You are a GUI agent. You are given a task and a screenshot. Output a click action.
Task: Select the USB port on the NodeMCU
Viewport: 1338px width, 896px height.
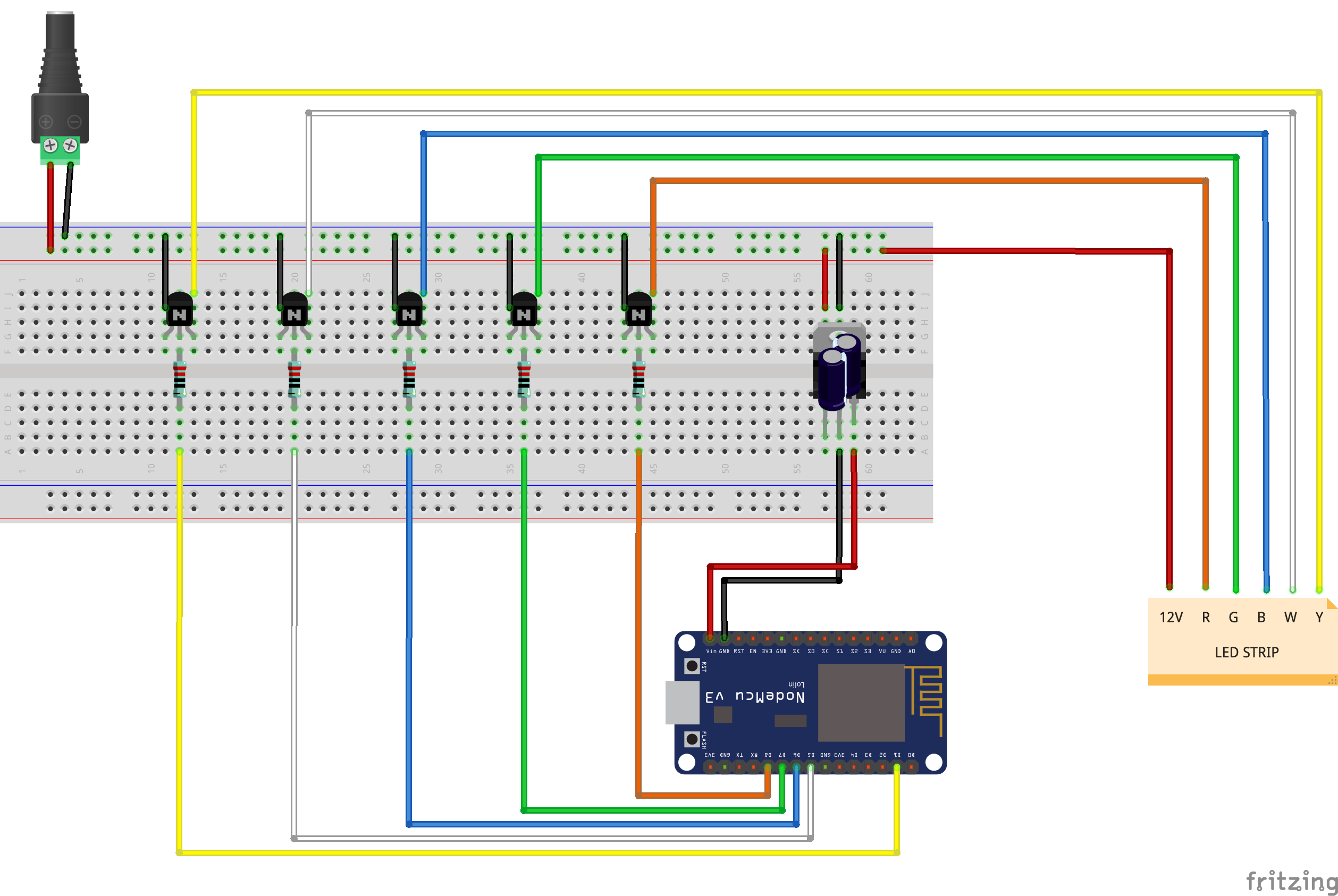(x=683, y=702)
